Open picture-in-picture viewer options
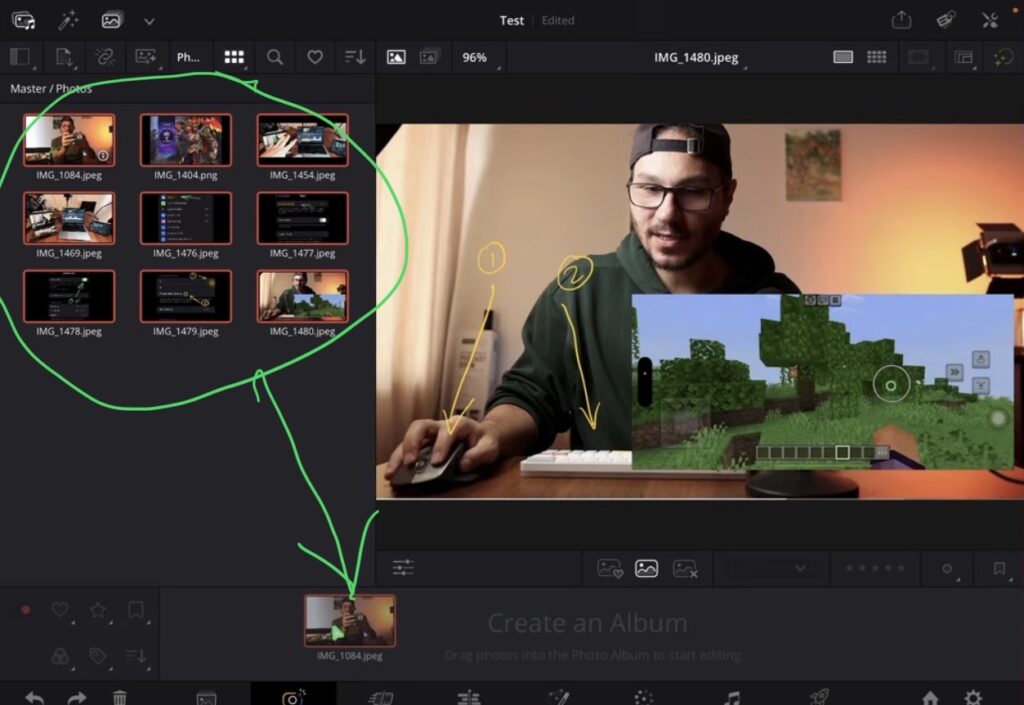This screenshot has height=705, width=1024. [963, 57]
